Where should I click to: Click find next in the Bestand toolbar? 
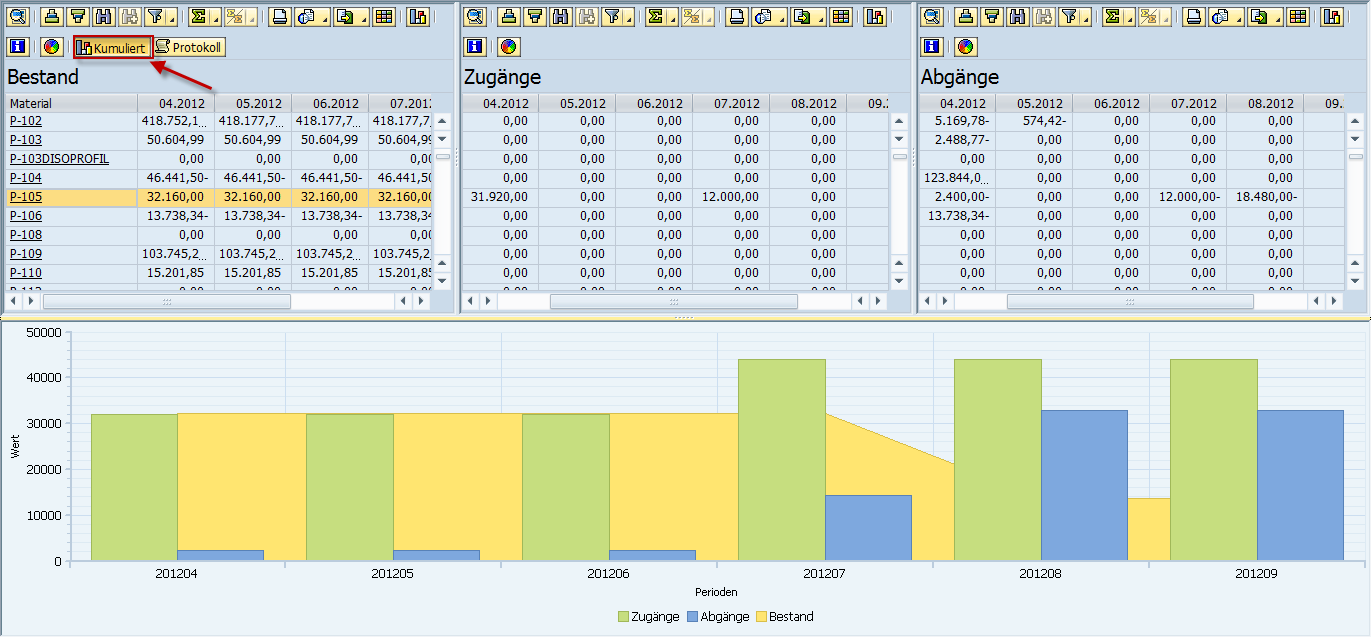(x=132, y=17)
